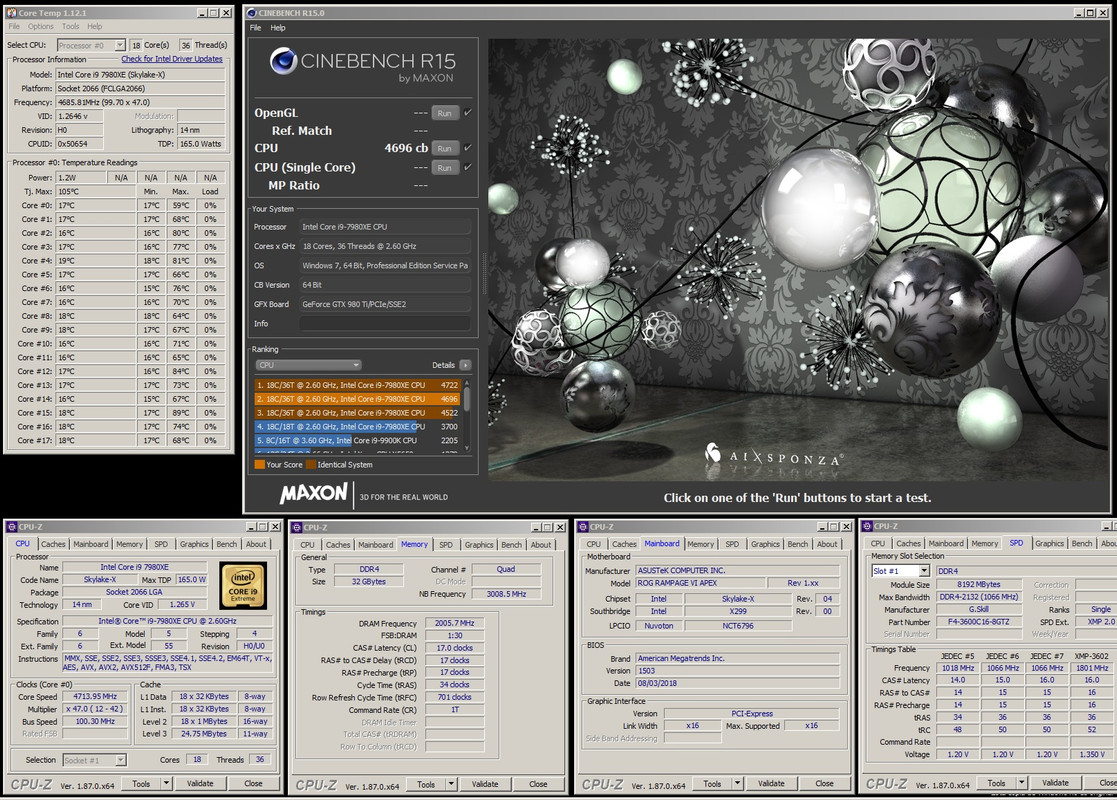Open About tab in CPU-Z Mainboard window
The height and width of the screenshot is (800, 1117).
[827, 544]
